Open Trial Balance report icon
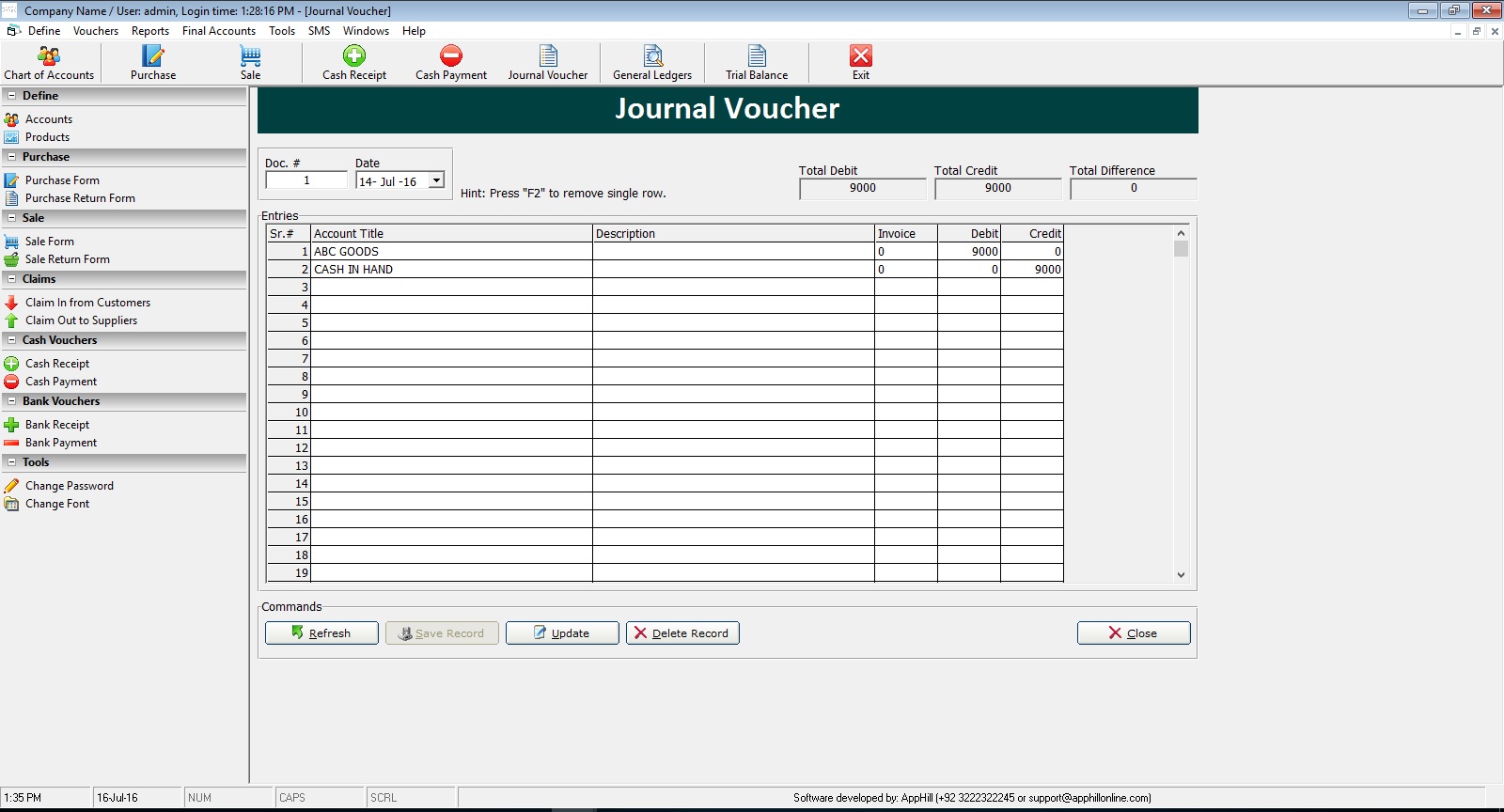 pyautogui.click(x=757, y=63)
